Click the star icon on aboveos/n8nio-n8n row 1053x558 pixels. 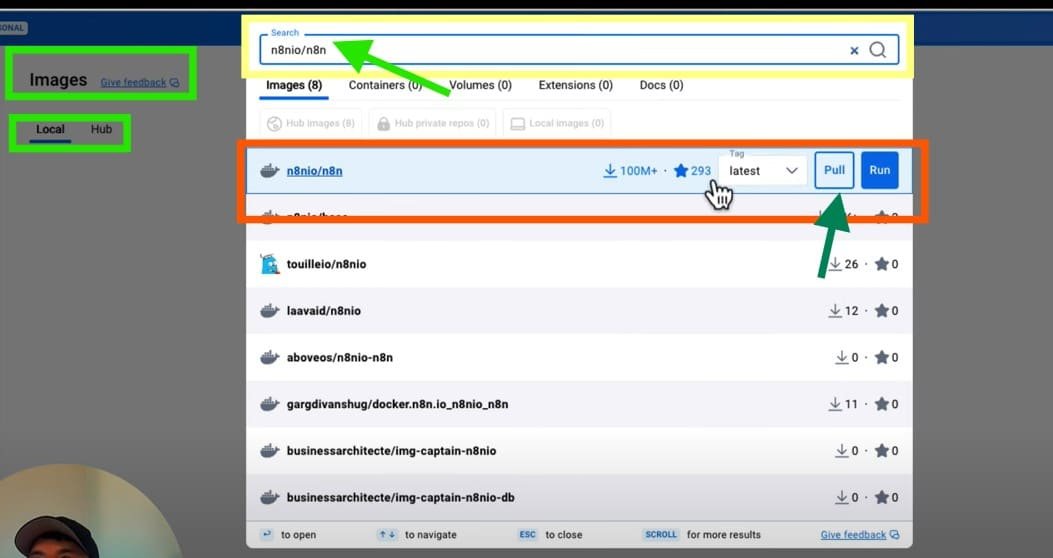[882, 357]
